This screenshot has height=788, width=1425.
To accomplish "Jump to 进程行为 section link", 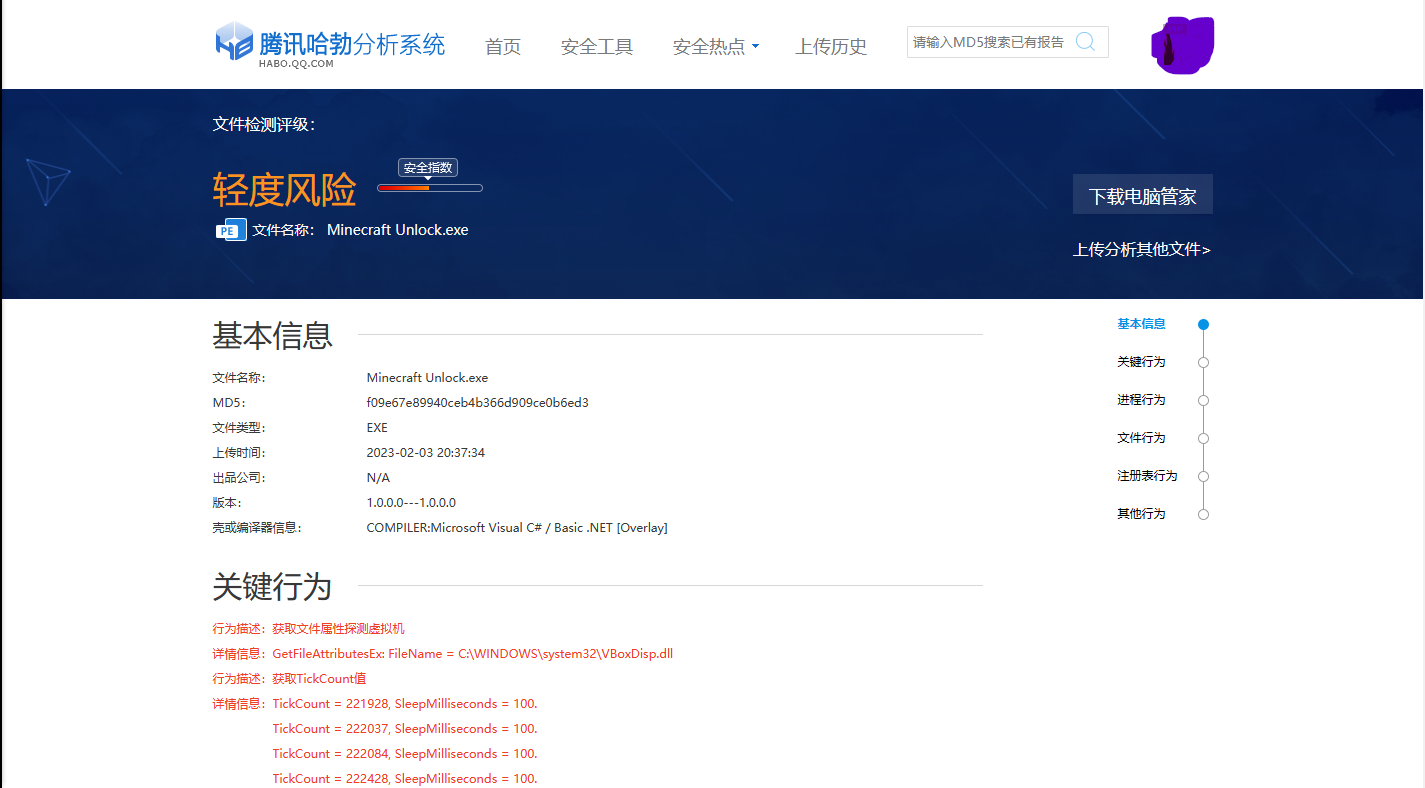I will tap(1141, 400).
